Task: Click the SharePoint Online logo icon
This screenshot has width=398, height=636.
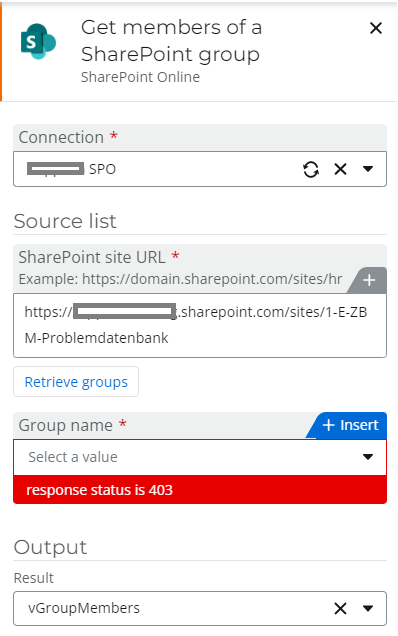Action: pos(38,41)
